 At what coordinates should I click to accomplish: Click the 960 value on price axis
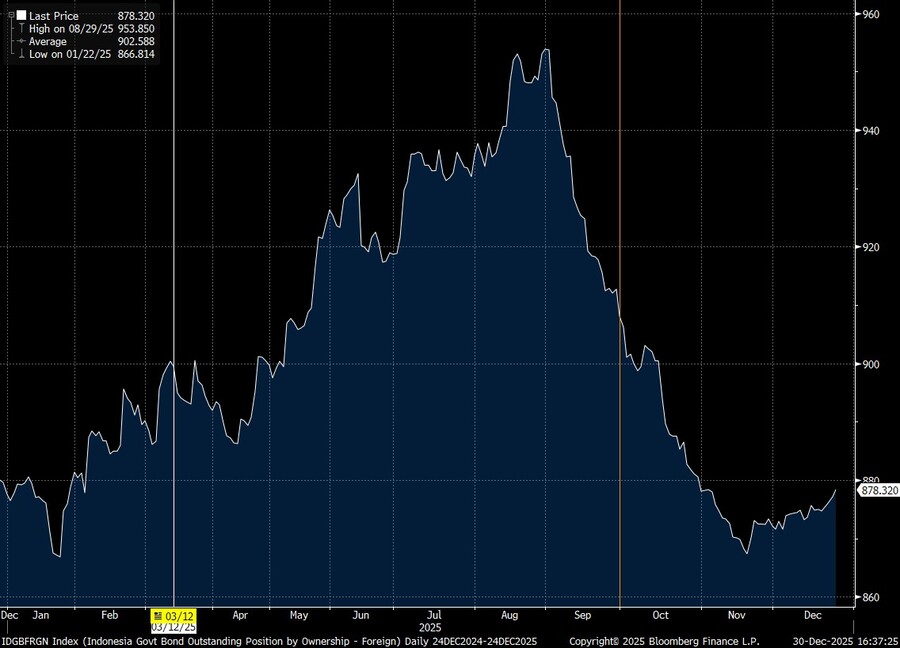point(870,14)
